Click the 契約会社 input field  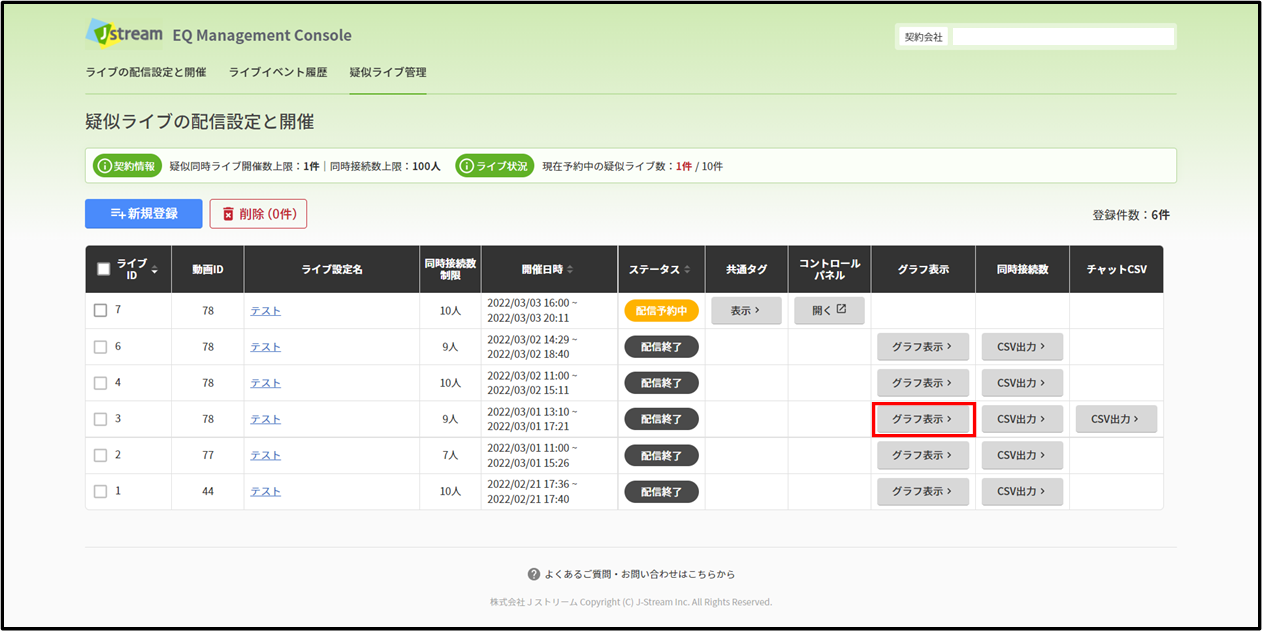[1063, 36]
